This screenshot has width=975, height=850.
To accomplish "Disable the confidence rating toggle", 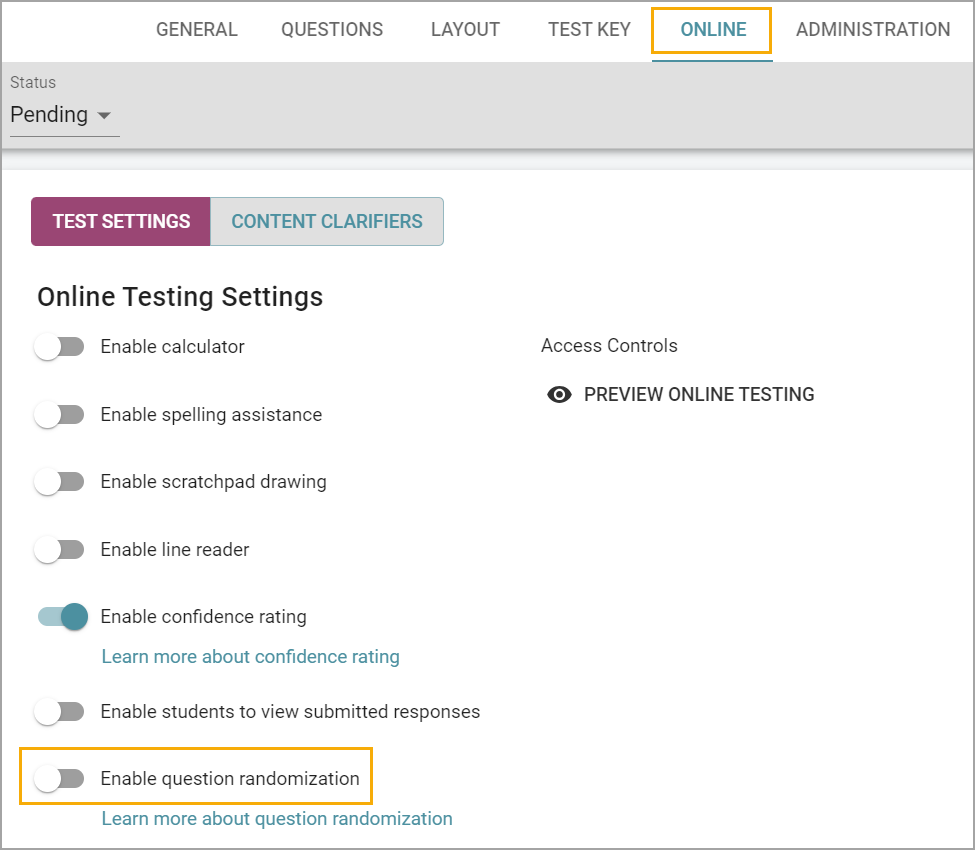I will click(63, 617).
